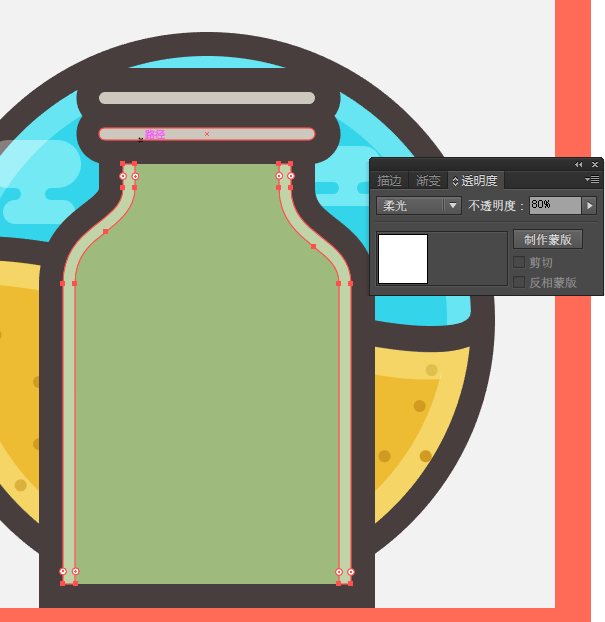Image resolution: width=605 pixels, height=622 pixels.
Task: Toggle the 剪切 checkbox
Action: [519, 262]
